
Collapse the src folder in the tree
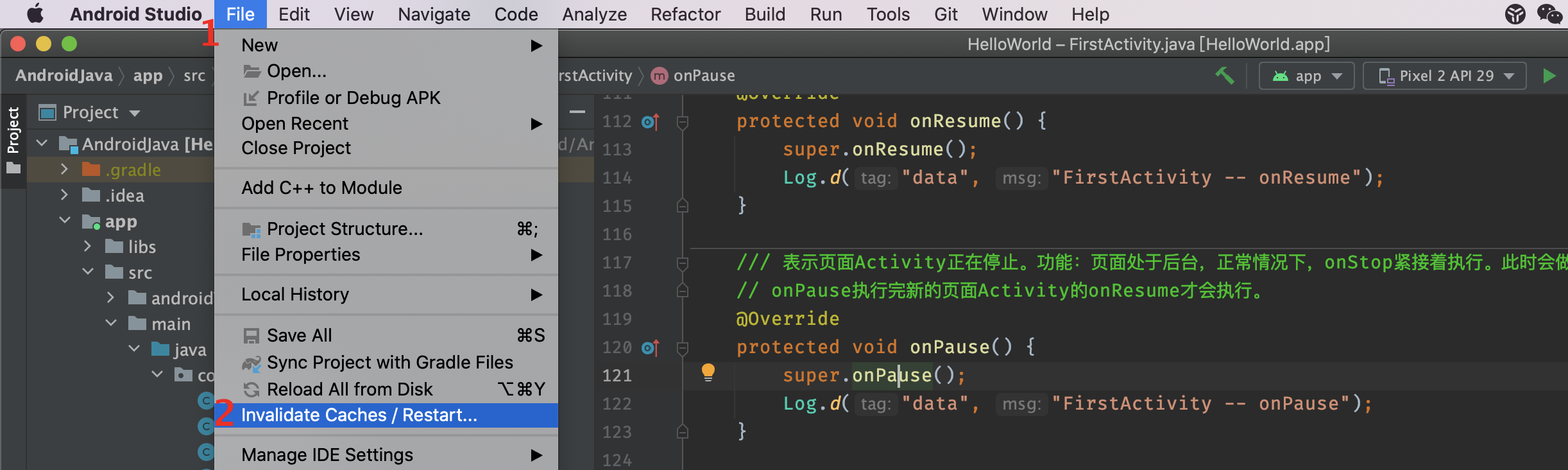88,272
